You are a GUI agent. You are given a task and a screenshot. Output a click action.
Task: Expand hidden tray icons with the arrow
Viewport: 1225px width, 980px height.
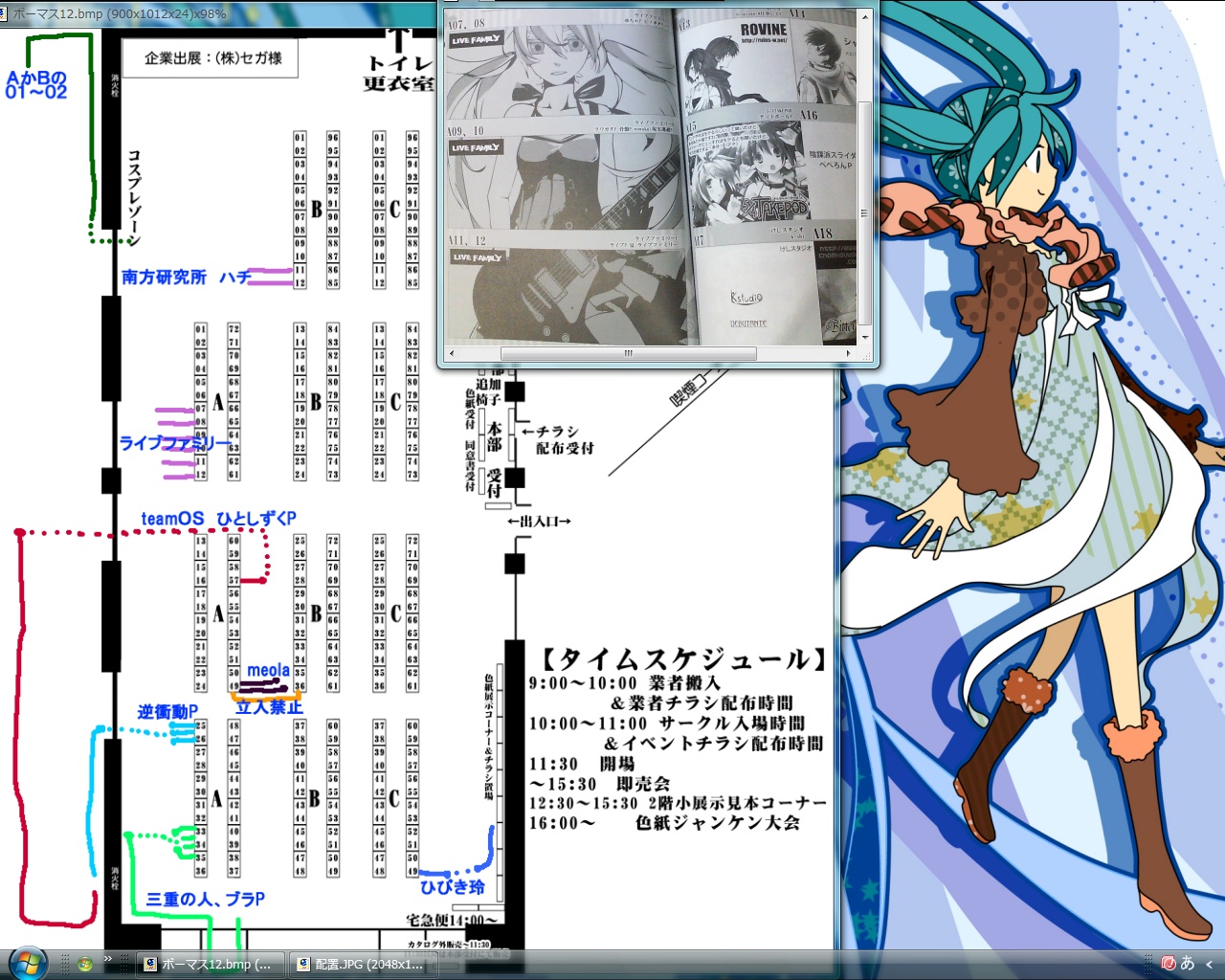click(1210, 964)
